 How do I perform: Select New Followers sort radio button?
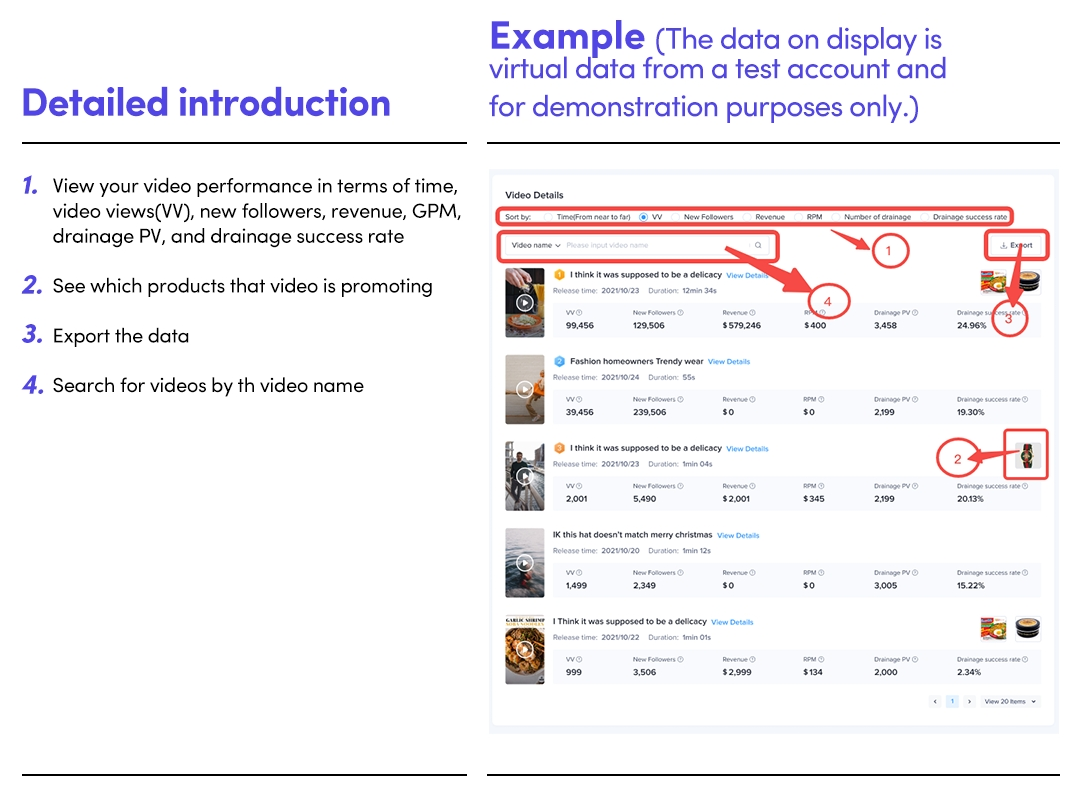[x=679, y=217]
